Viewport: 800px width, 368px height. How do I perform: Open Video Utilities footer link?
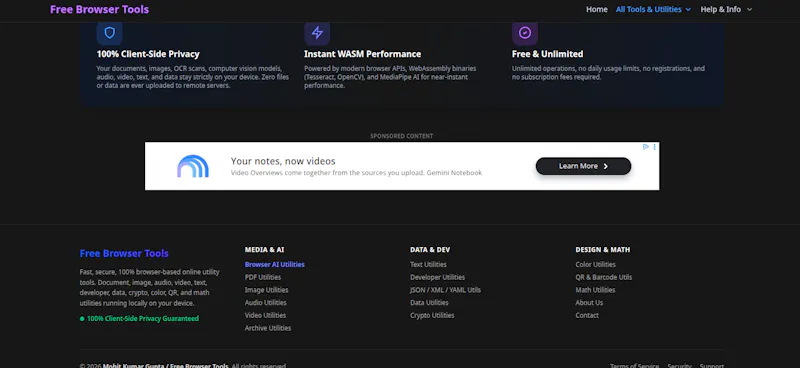[265, 315]
